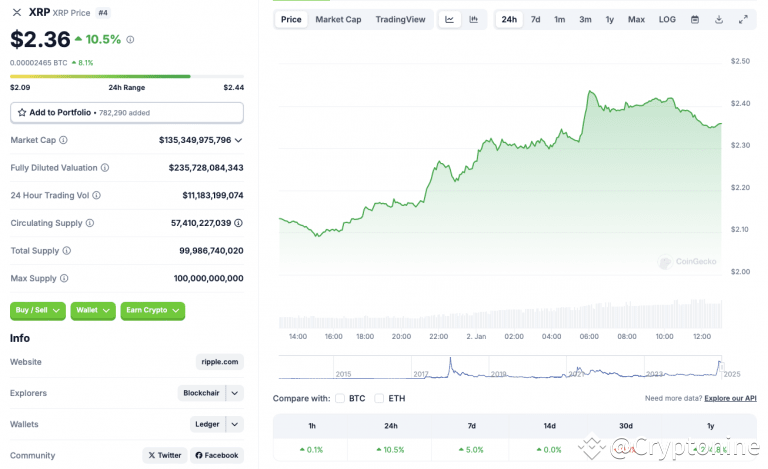Click the 7d 5.0% change cell
Image resolution: width=768 pixels, height=469 pixels.
[x=471, y=450]
